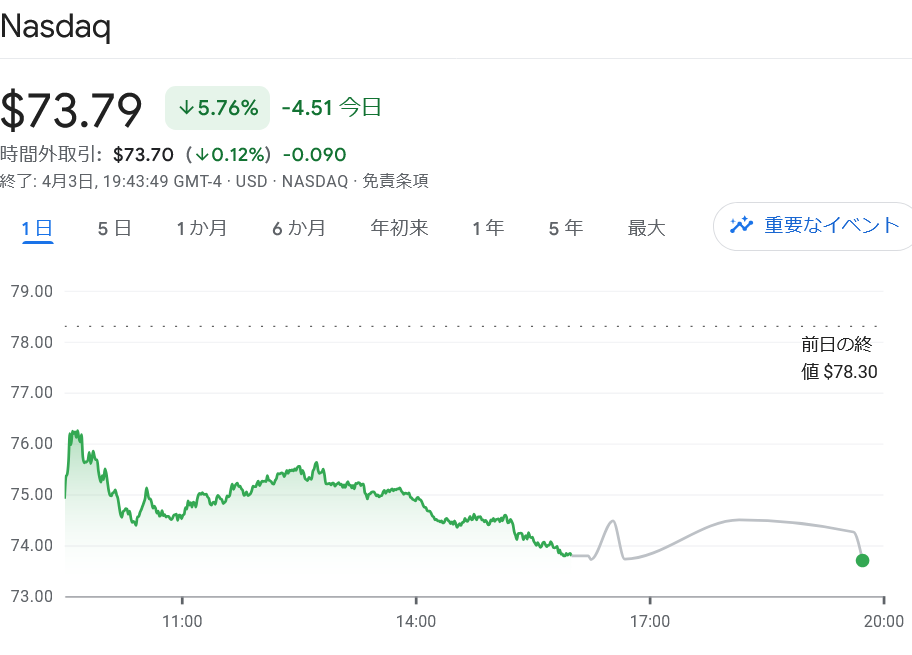Click the 78.00 price axis label
The image size is (912, 655).
(29, 342)
